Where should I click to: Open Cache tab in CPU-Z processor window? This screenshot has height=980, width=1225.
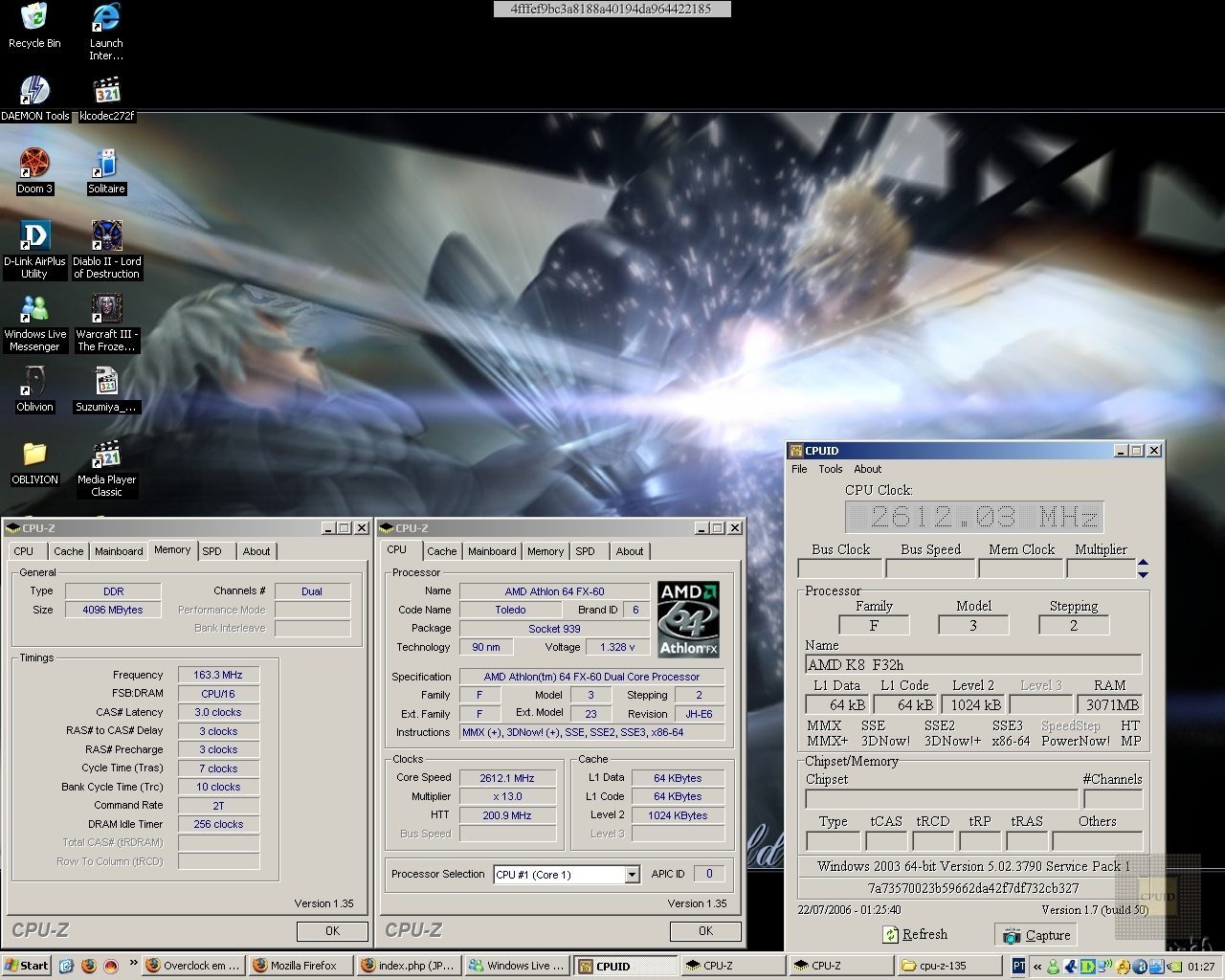[x=441, y=551]
